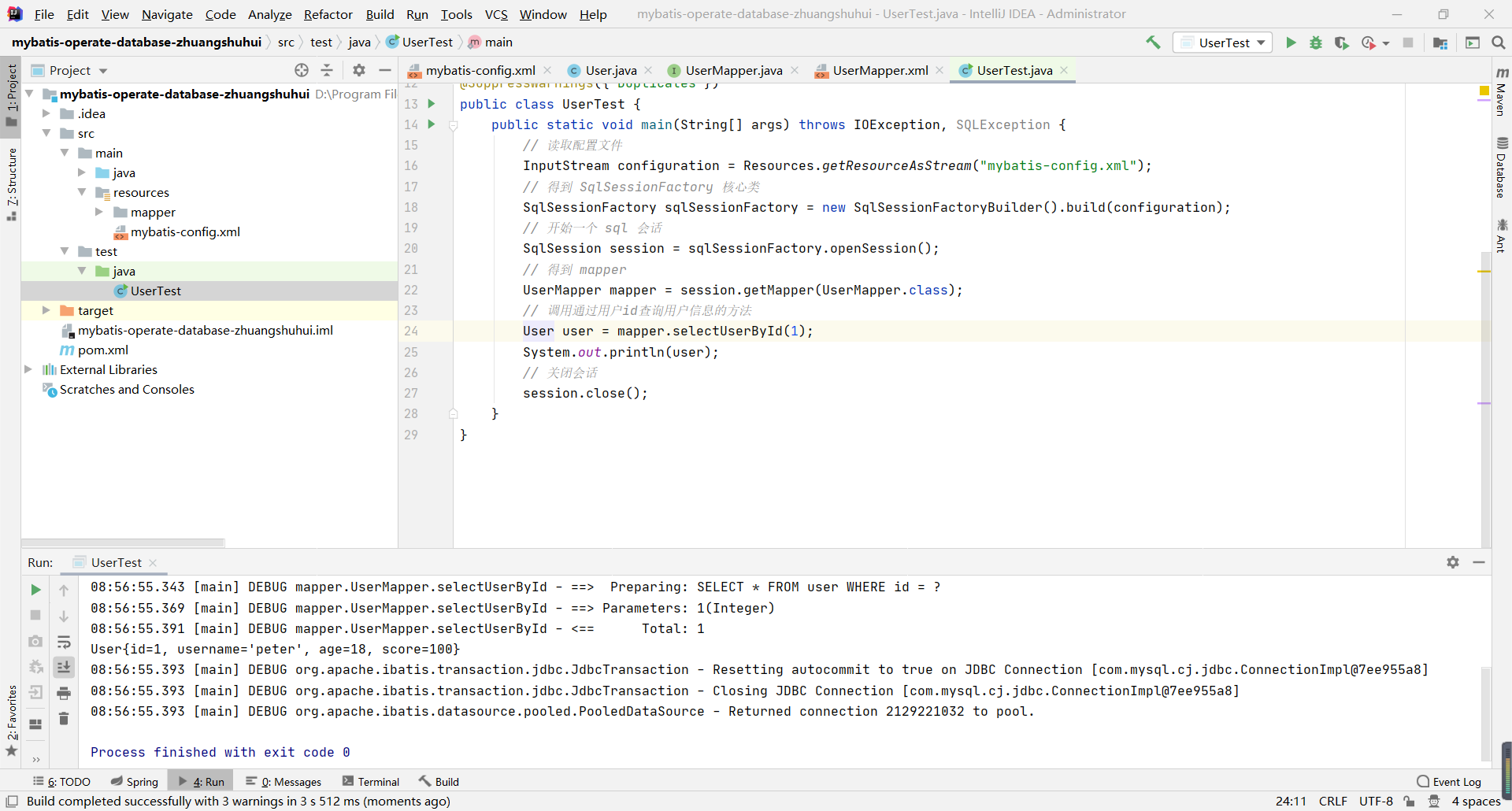Click the Locate/Select Opened File target icon

click(x=302, y=70)
